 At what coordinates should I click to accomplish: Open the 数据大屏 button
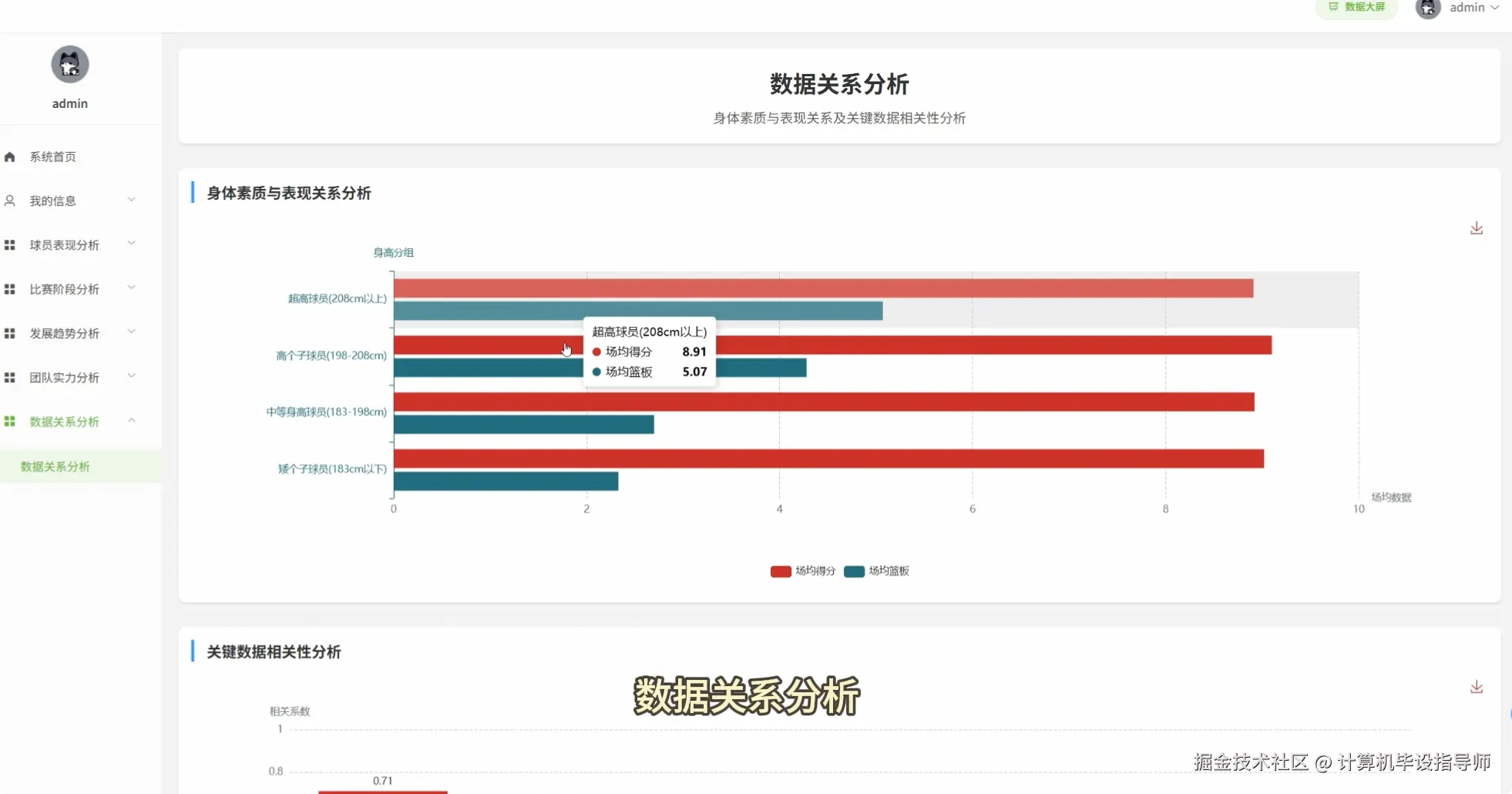tap(1356, 7)
